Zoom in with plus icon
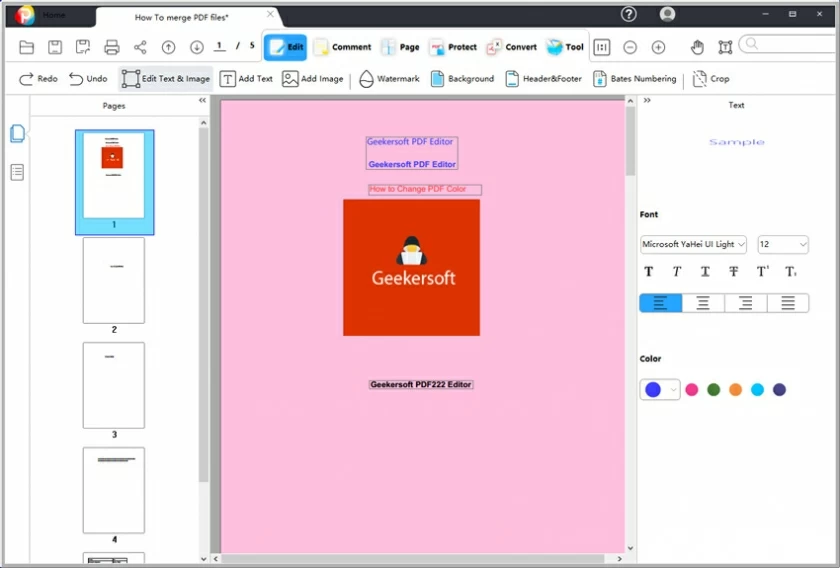Image resolution: width=840 pixels, height=568 pixels. pyautogui.click(x=658, y=47)
